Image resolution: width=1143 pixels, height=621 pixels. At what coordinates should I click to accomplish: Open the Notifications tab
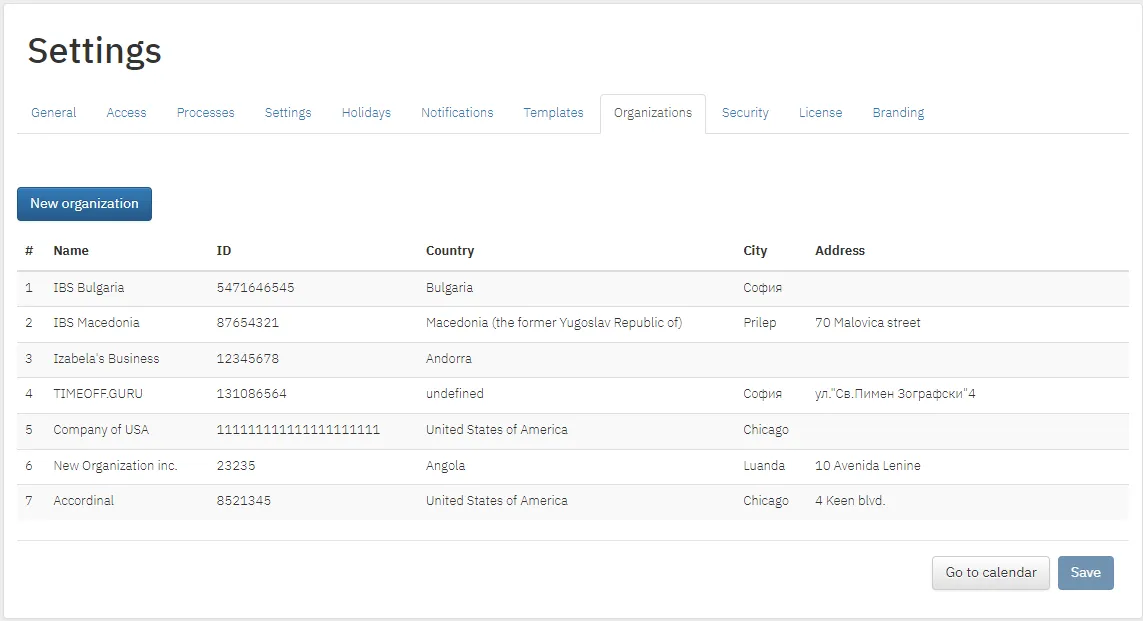tap(457, 113)
